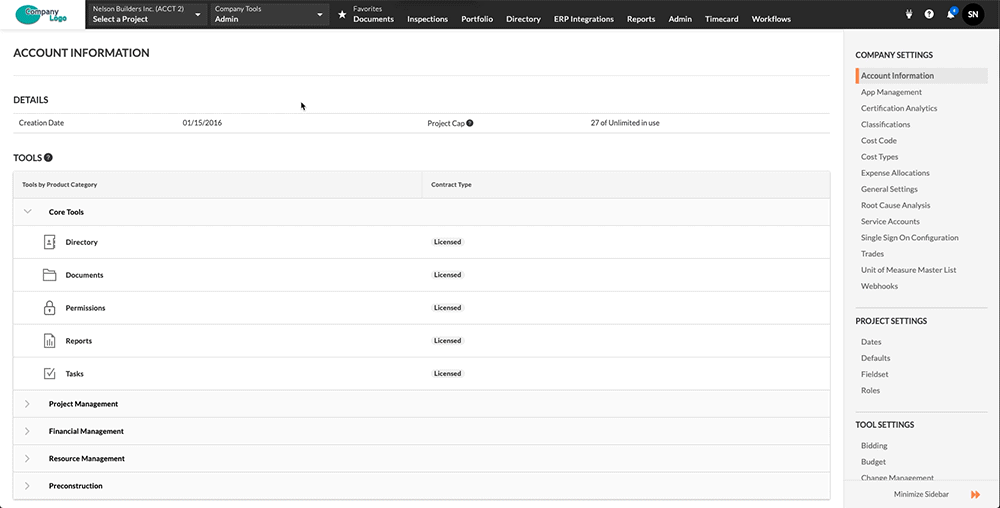
Task: Open ERP Integrations in top navigation
Action: pyautogui.click(x=583, y=19)
